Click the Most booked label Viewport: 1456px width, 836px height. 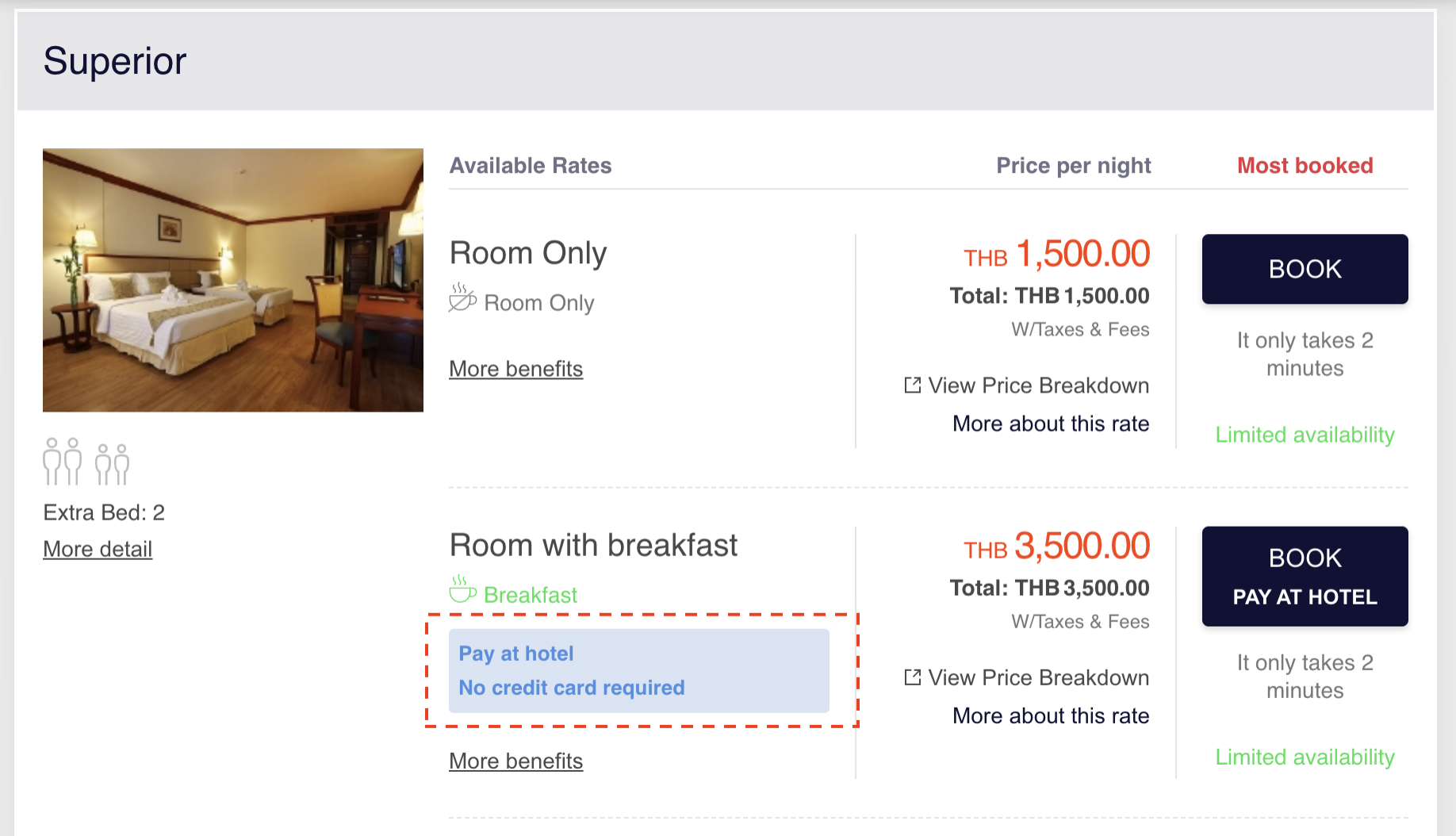(x=1305, y=166)
